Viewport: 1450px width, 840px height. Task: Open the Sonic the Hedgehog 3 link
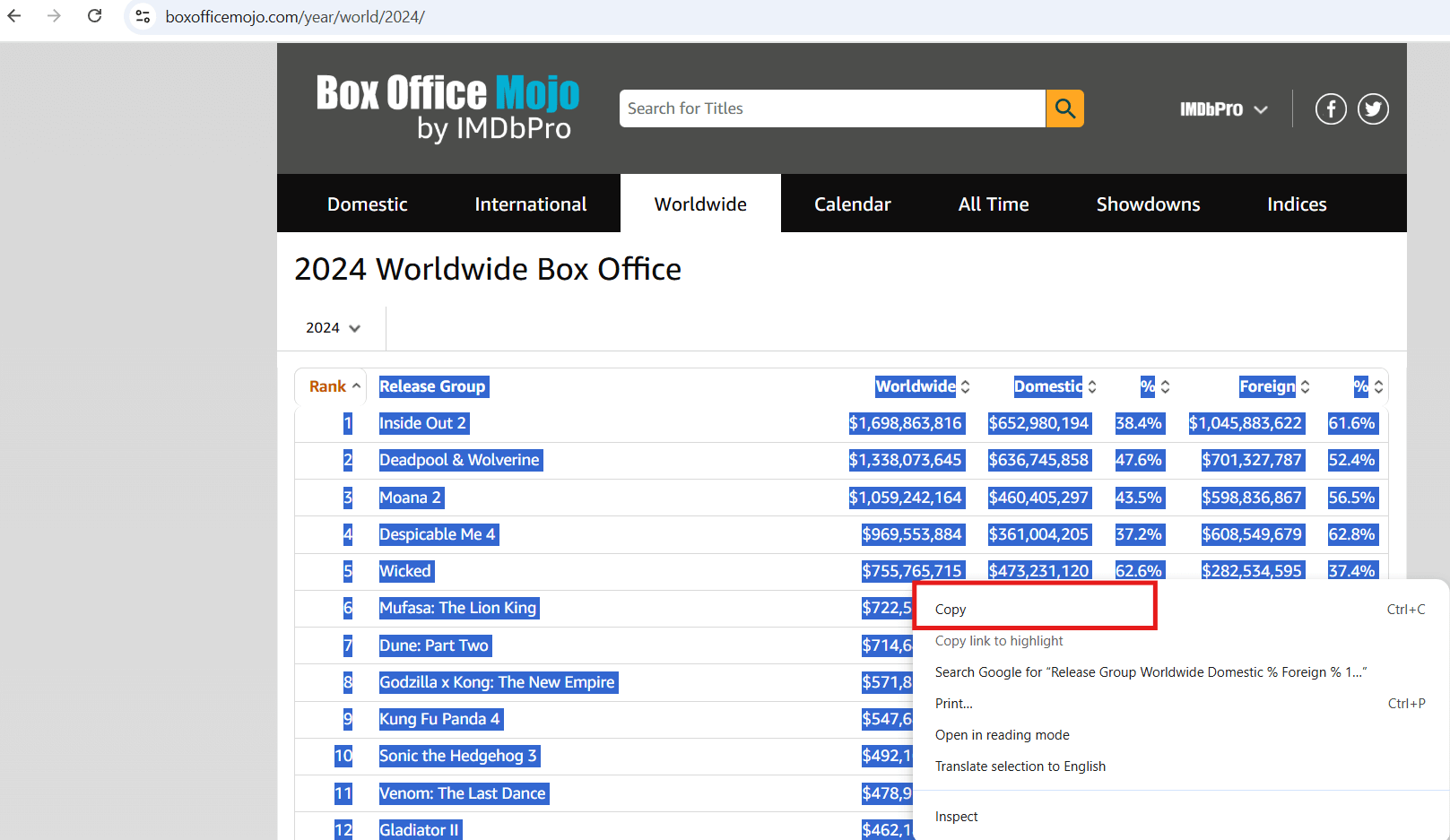458,756
